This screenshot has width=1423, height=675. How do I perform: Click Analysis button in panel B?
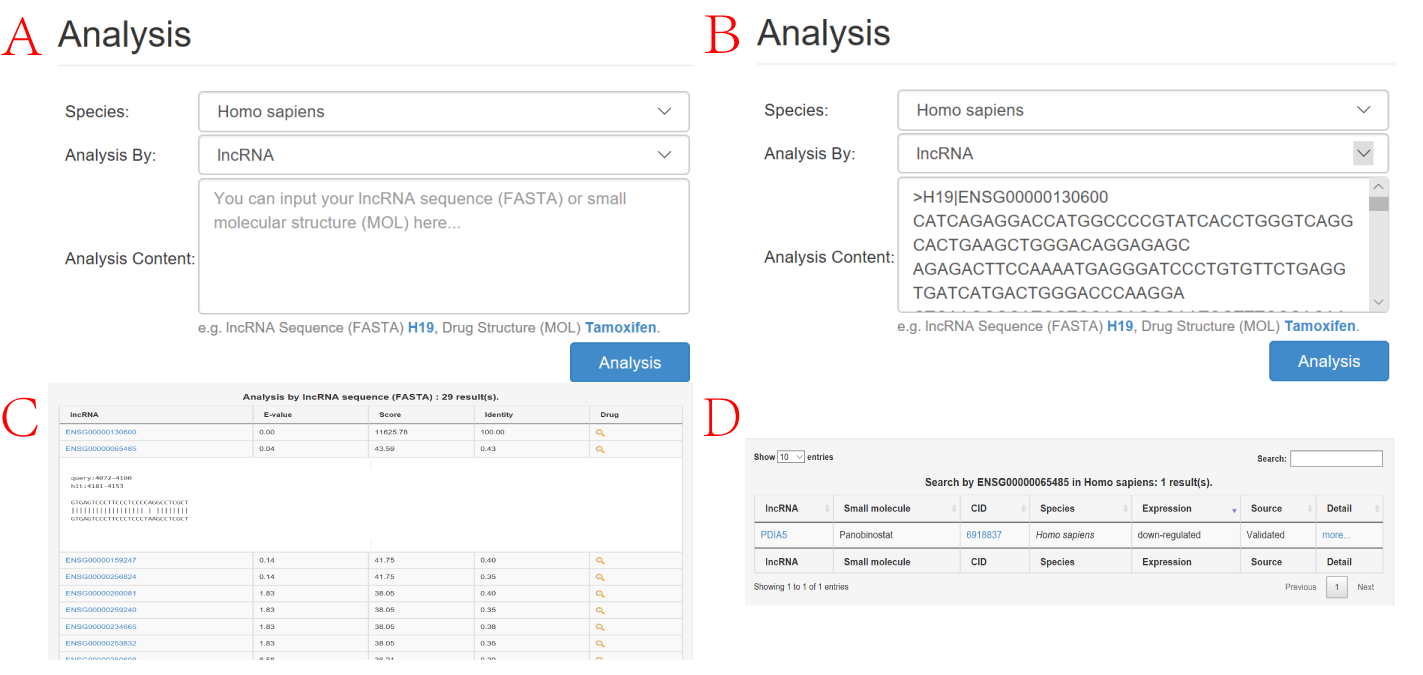pyautogui.click(x=1329, y=361)
